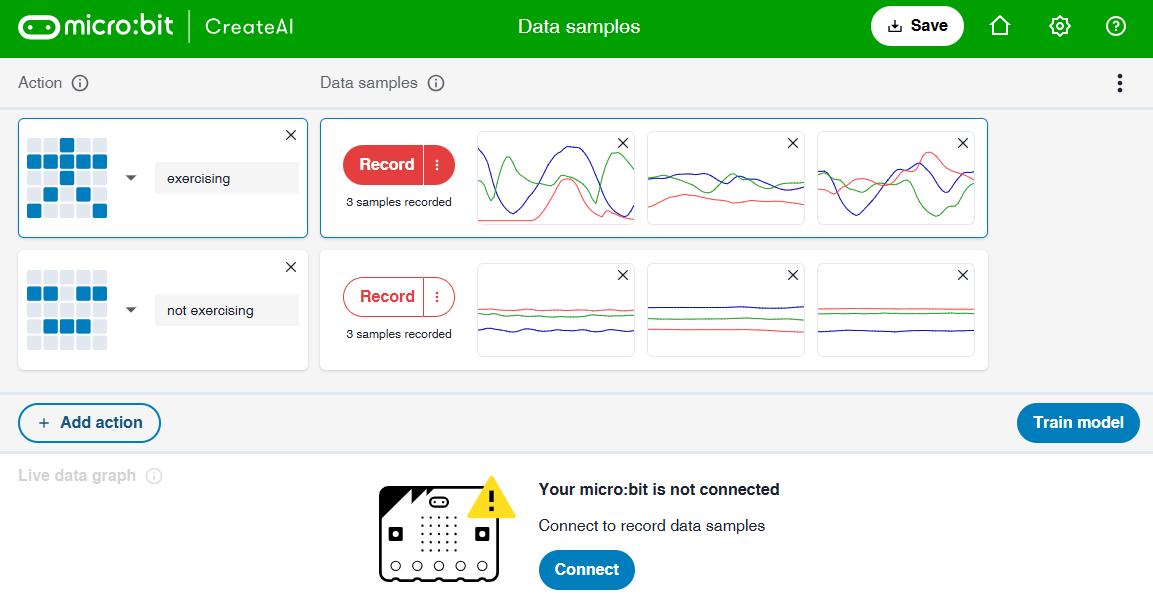
Task: Open the Help question mark menu
Action: pyautogui.click(x=1116, y=26)
